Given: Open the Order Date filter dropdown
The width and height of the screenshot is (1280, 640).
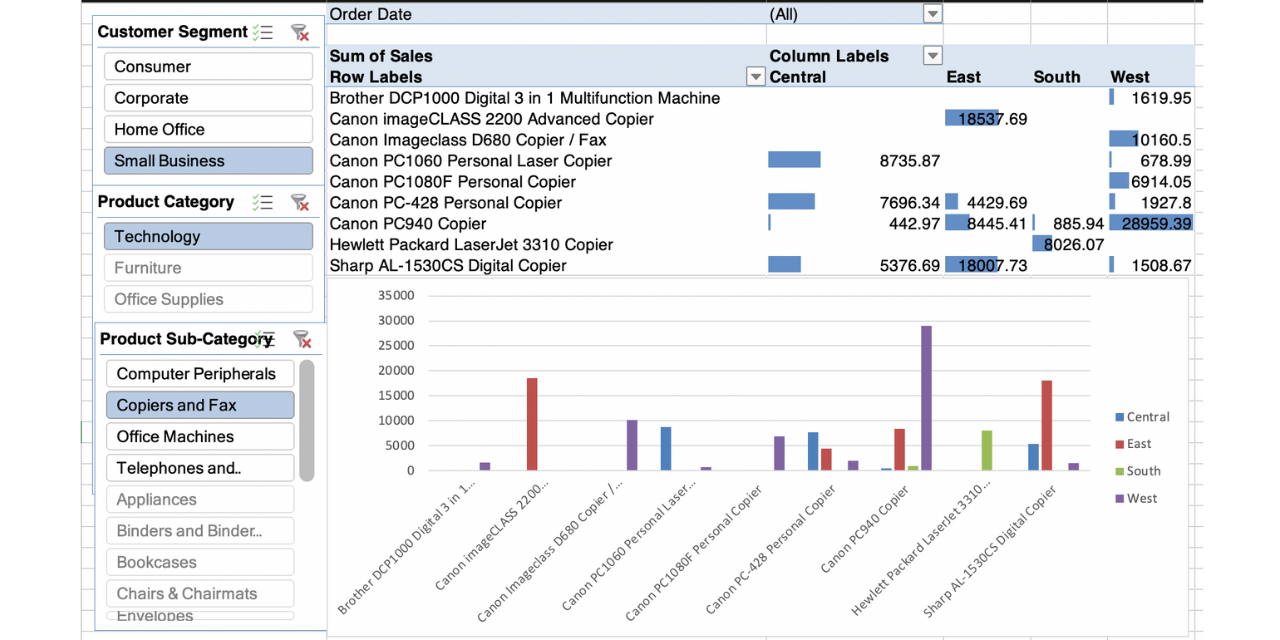Looking at the screenshot, I should click(932, 14).
